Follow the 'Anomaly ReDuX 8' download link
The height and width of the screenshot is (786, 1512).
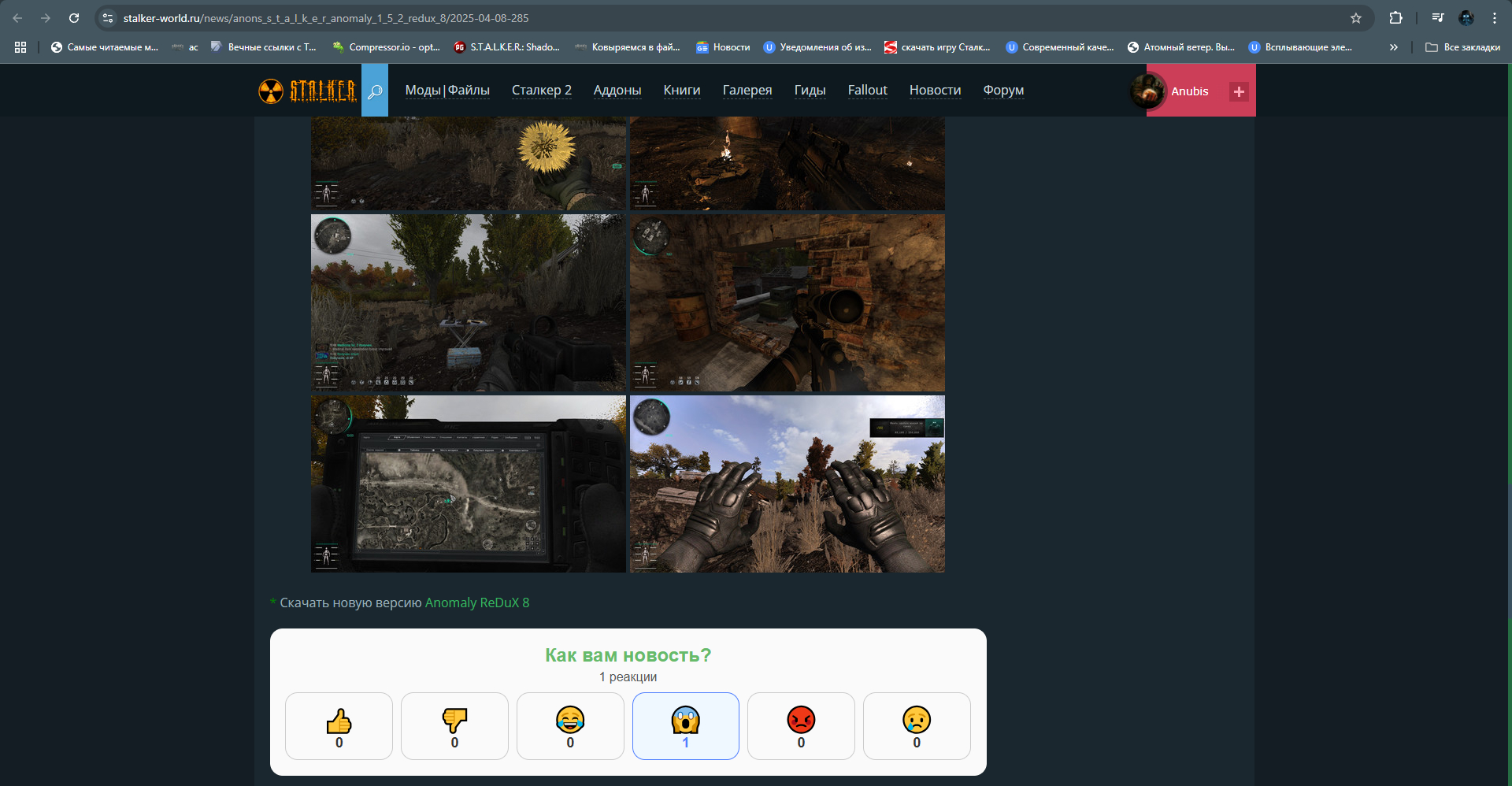[477, 602]
